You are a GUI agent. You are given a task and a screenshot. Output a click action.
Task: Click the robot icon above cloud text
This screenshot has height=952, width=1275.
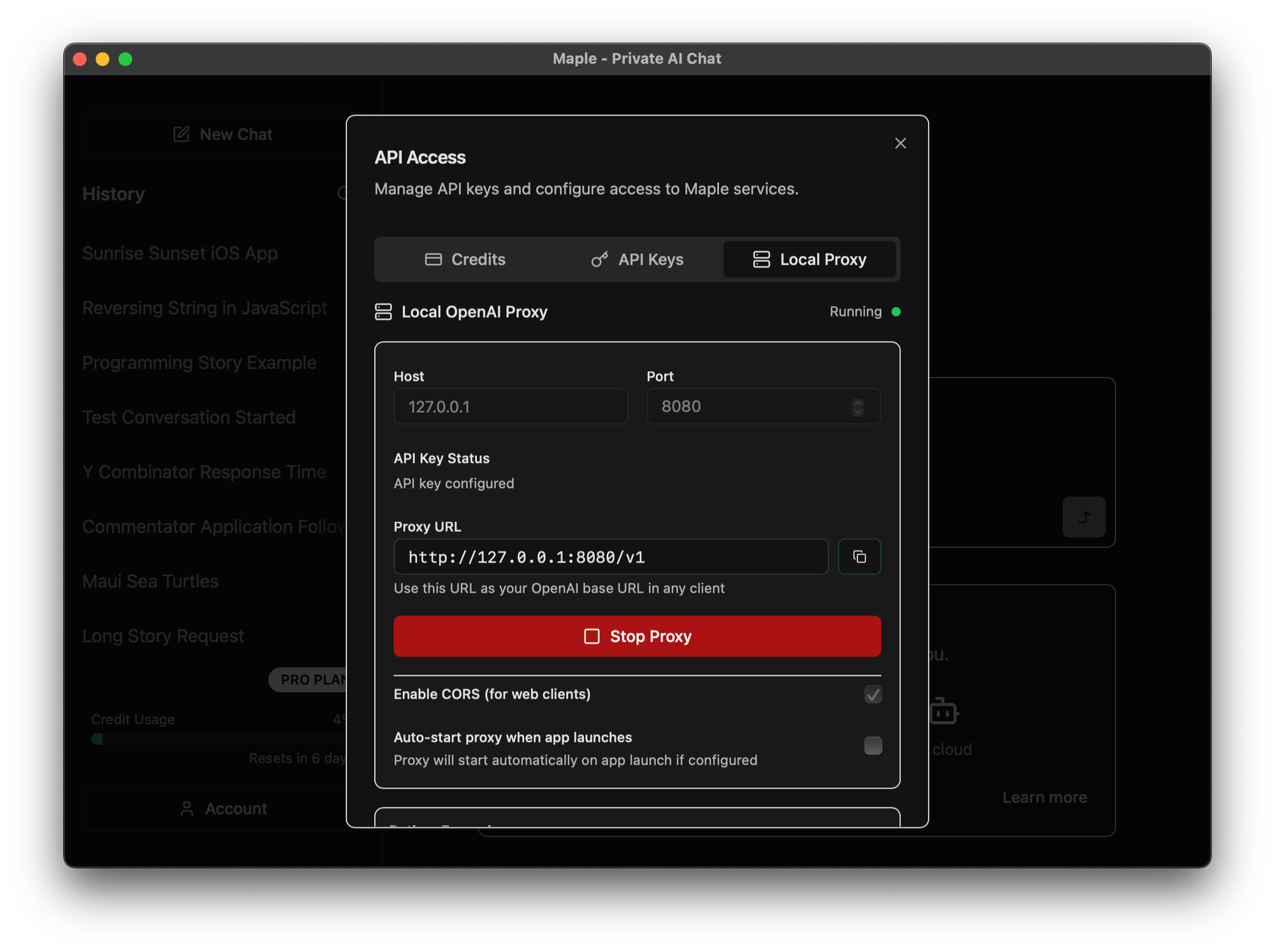(943, 711)
